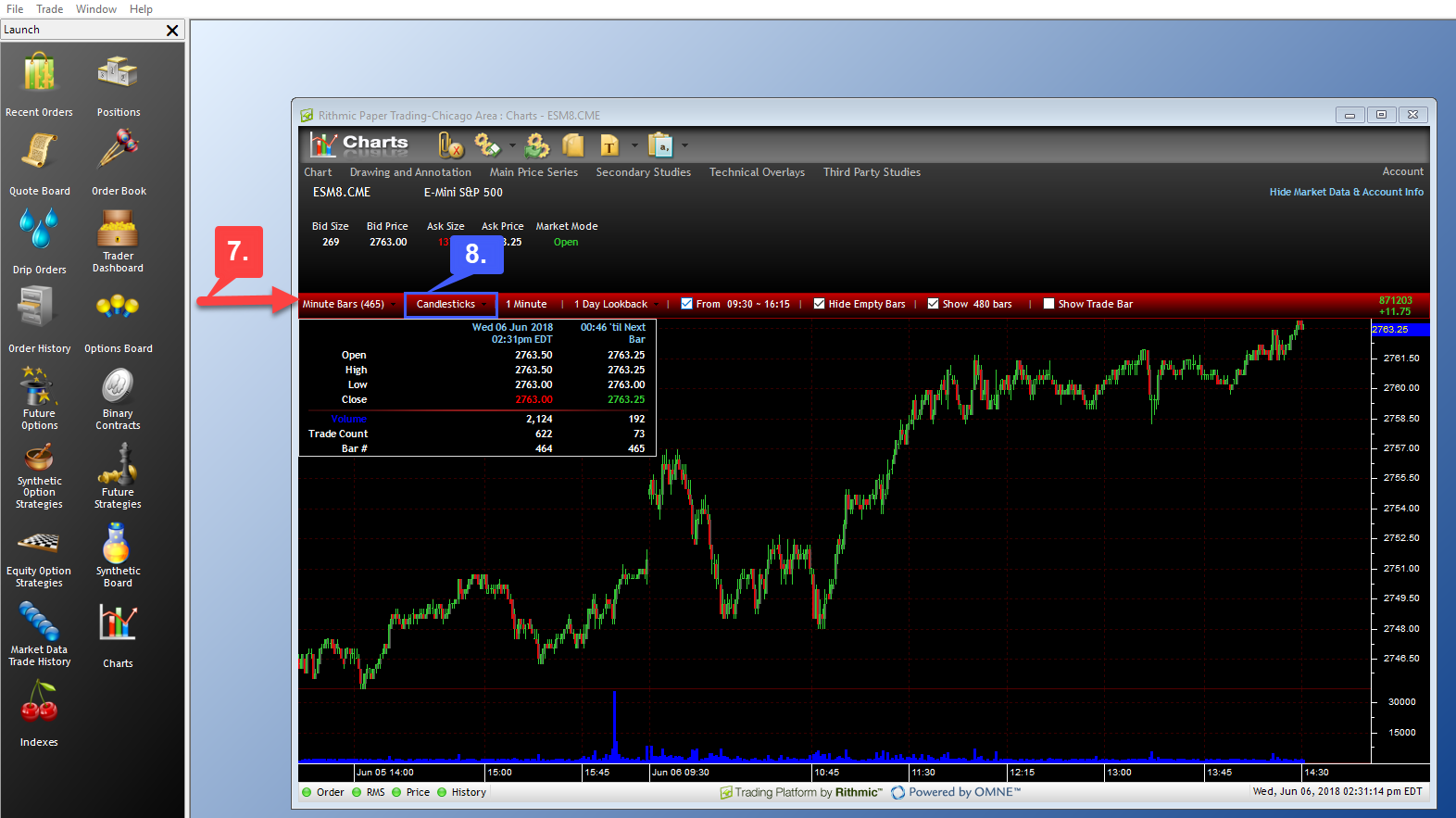
Task: Open the 1 Day Lookback dropdown
Action: pyautogui.click(x=616, y=304)
